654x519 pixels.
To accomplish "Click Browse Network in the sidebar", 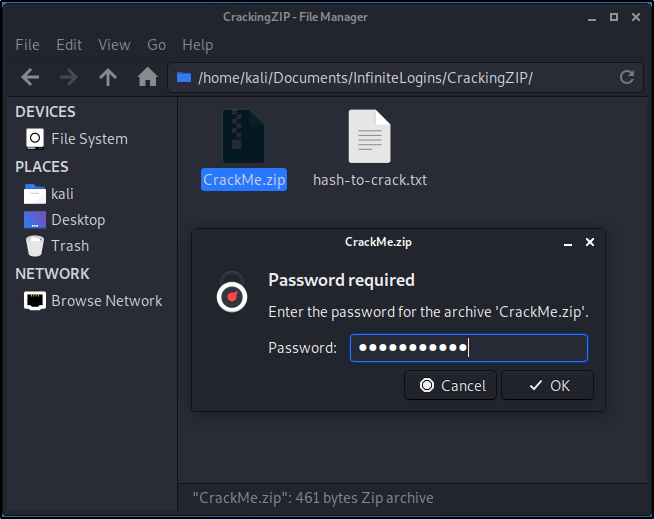I will tap(106, 301).
